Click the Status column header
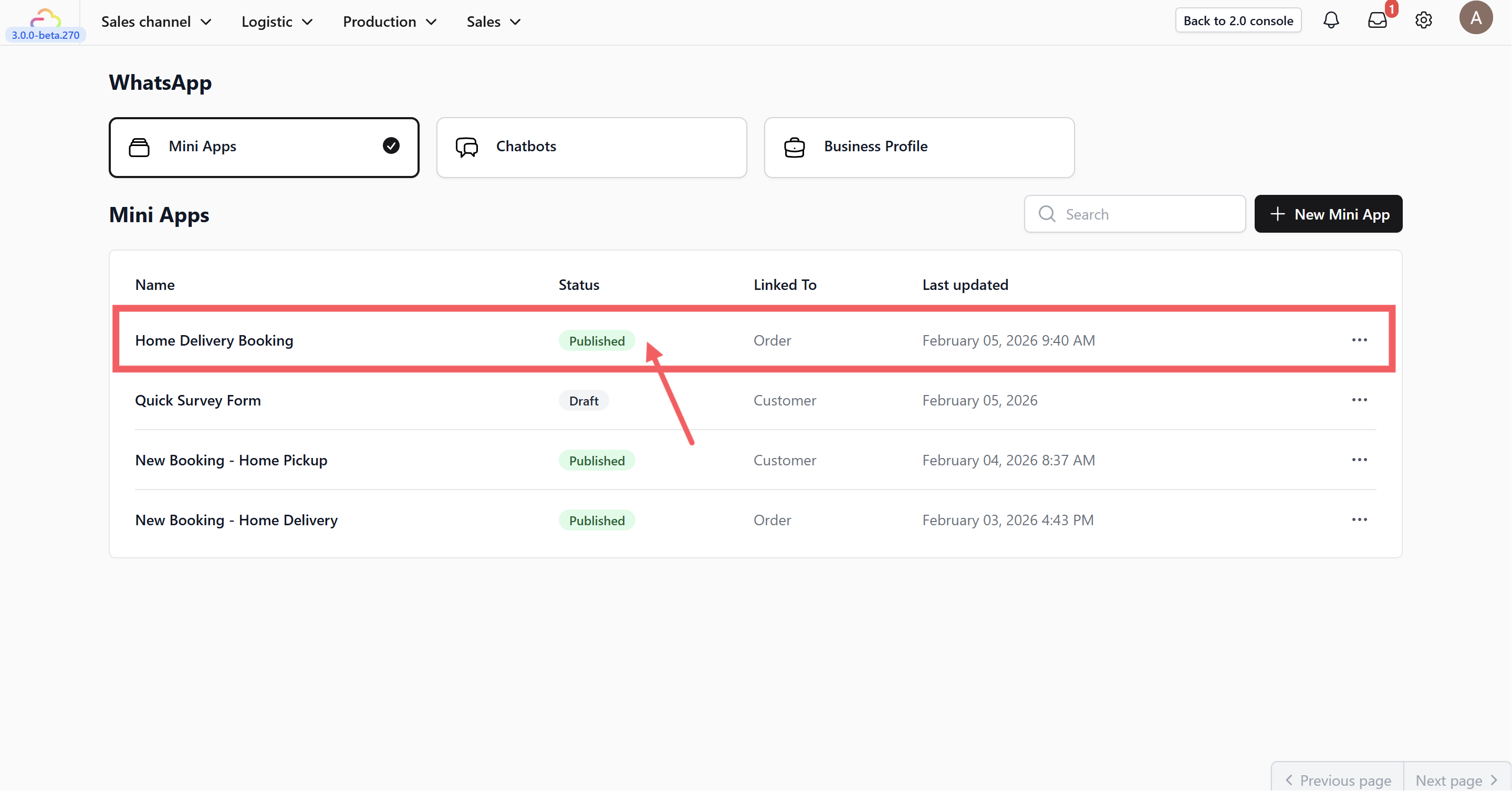This screenshot has width=1512, height=791. (579, 285)
